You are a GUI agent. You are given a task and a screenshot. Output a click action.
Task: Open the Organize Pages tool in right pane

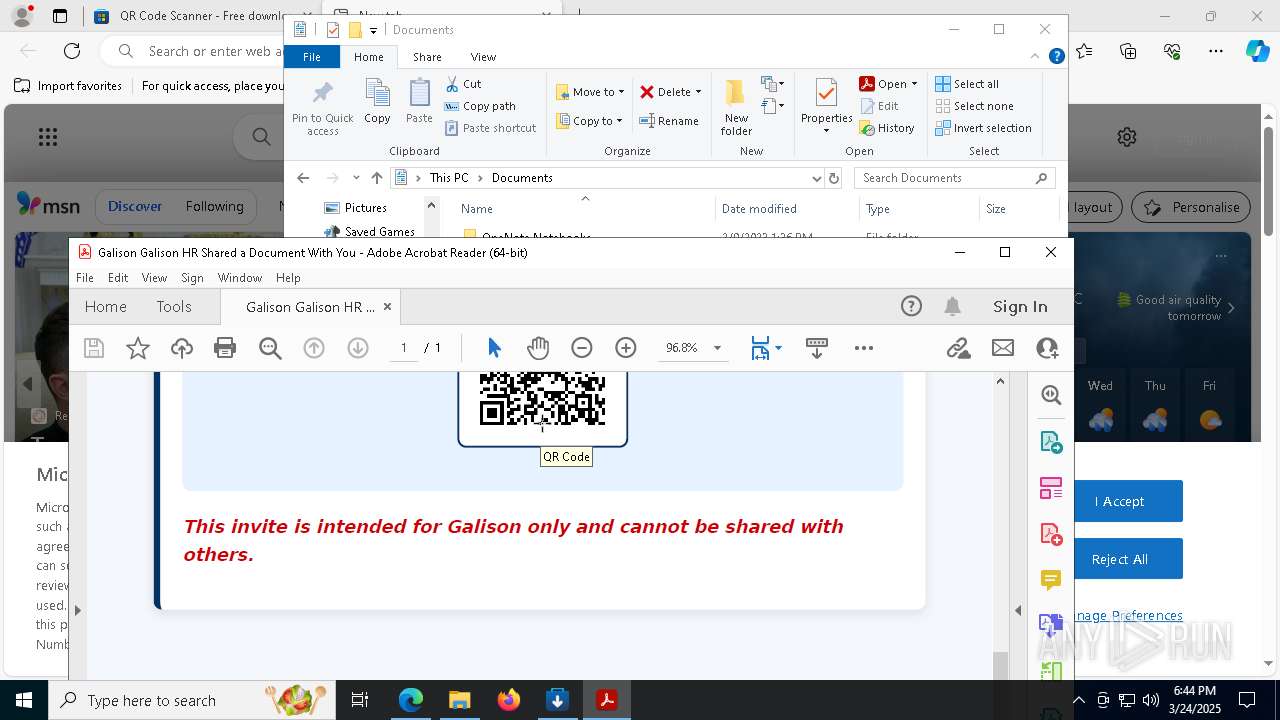point(1051,489)
